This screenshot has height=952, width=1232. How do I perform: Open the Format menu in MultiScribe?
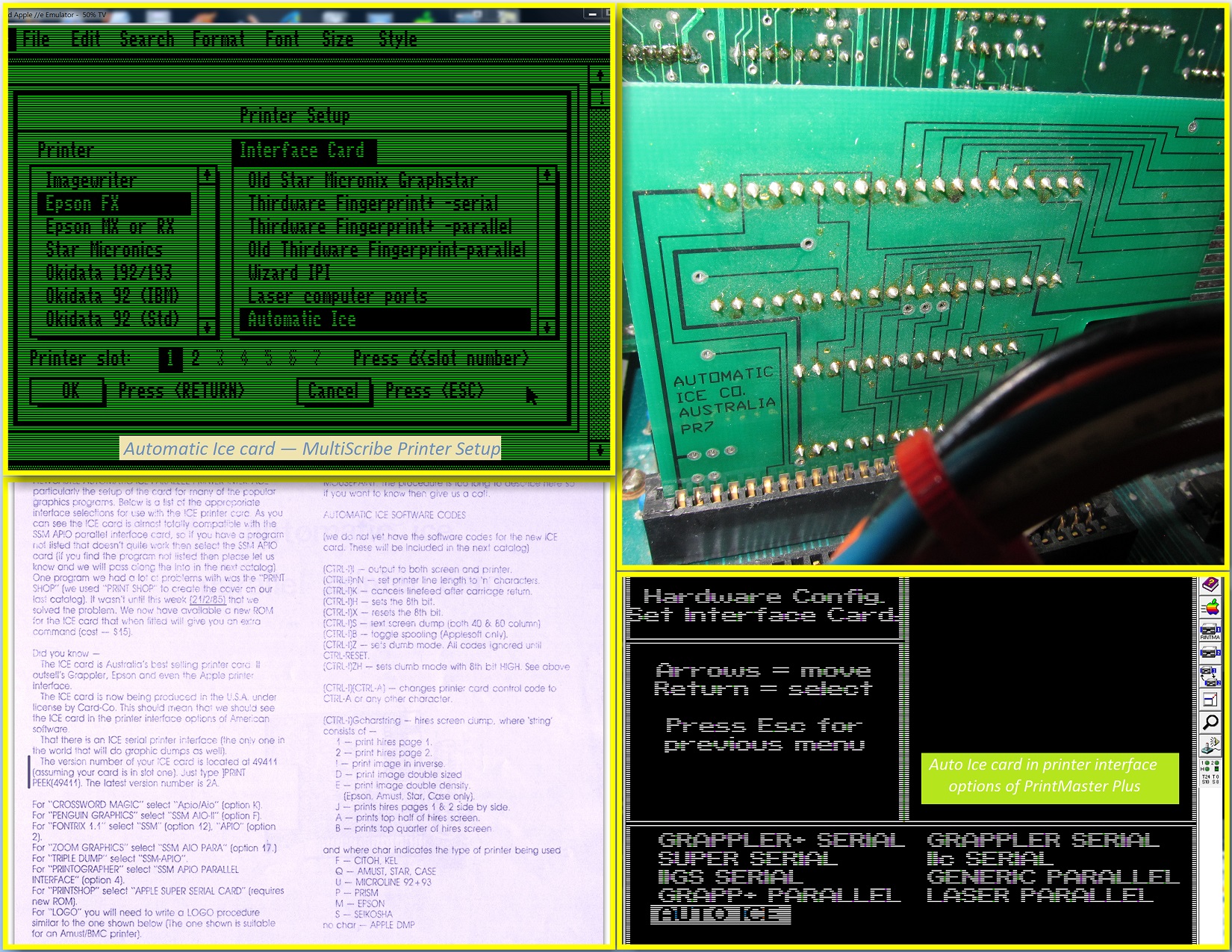tap(218, 39)
